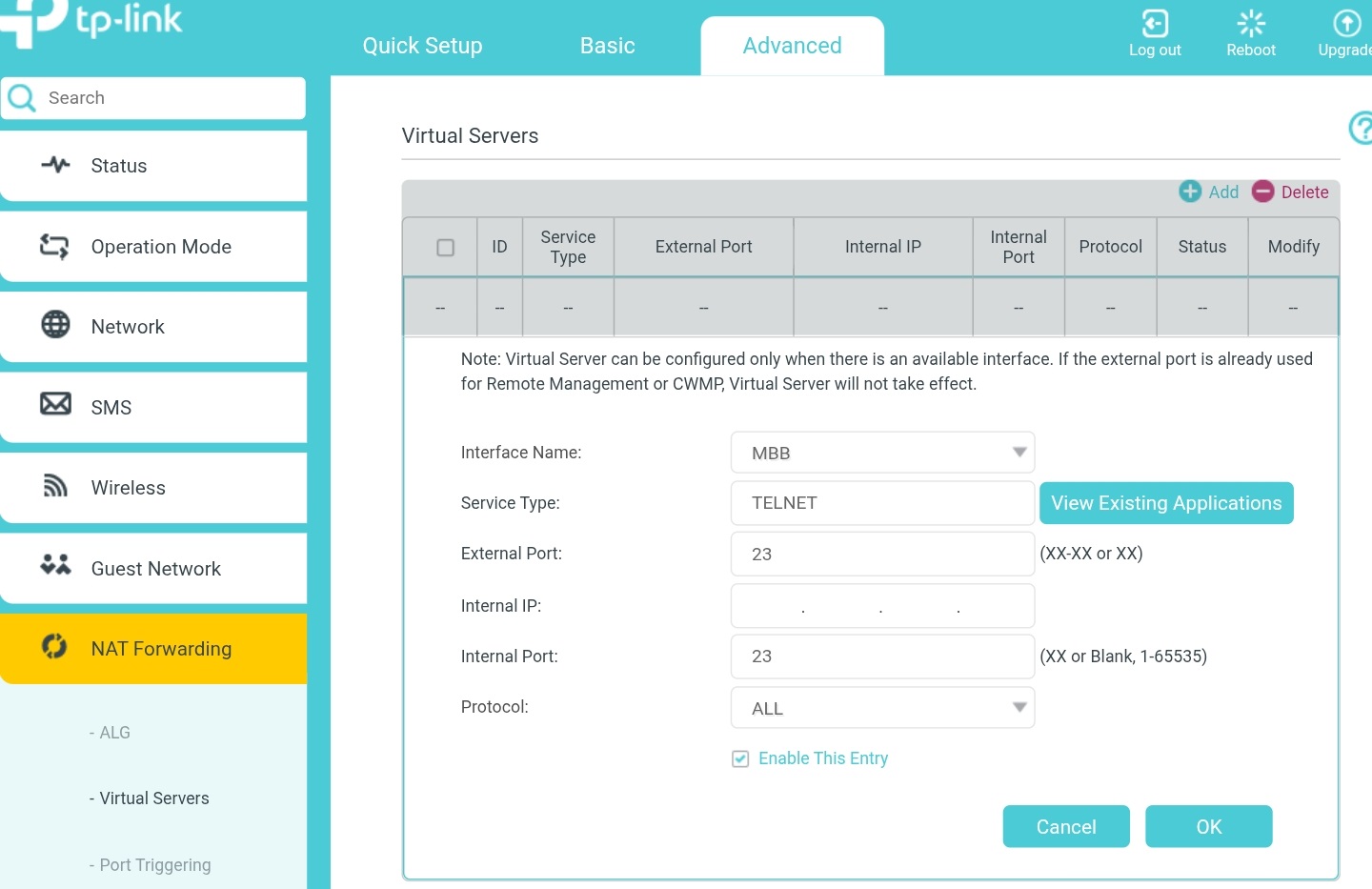Click the Add link to create entry

(x=1208, y=192)
